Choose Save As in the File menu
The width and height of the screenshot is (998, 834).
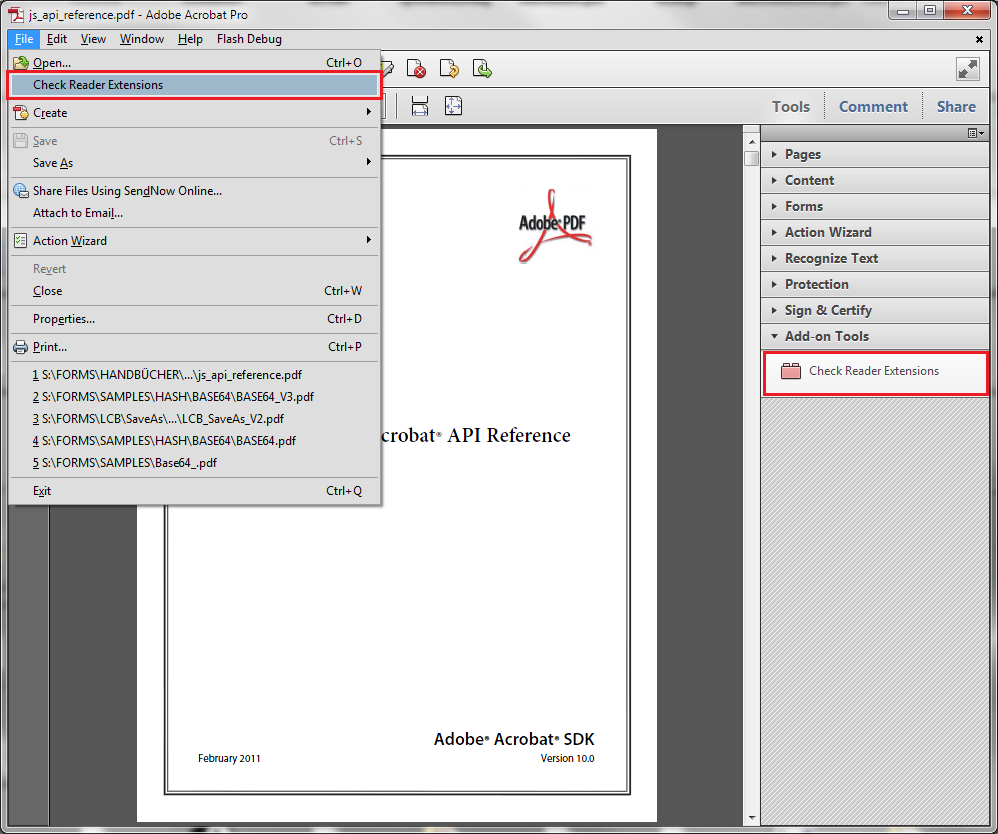pos(195,163)
